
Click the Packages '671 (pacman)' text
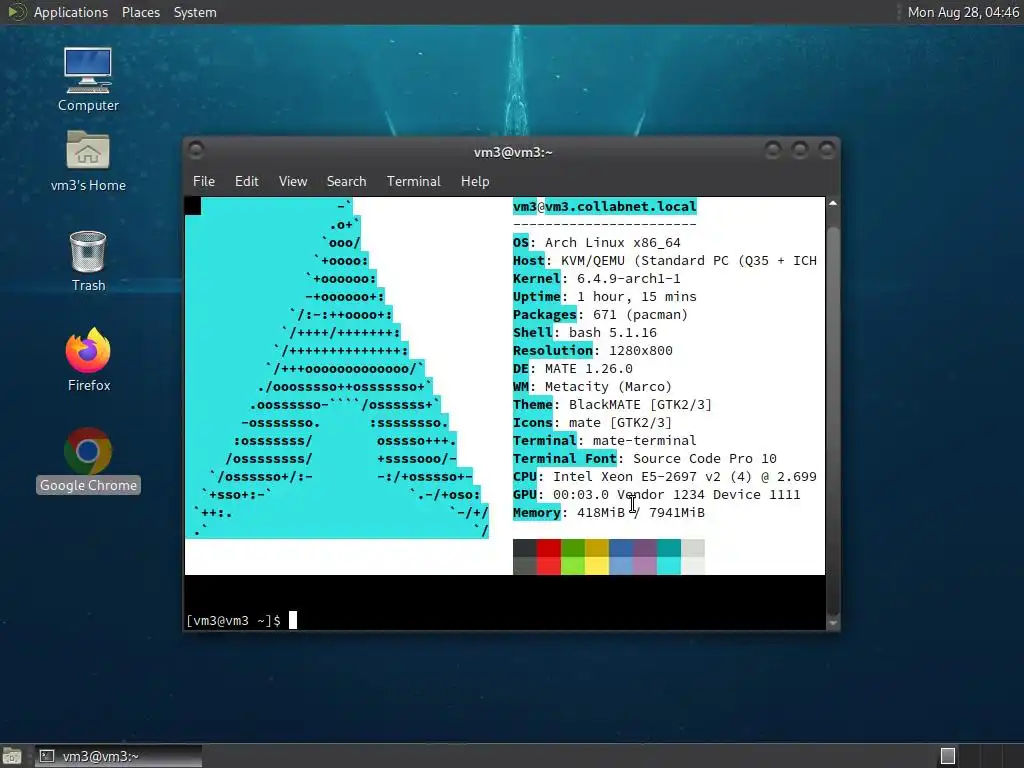640,315
